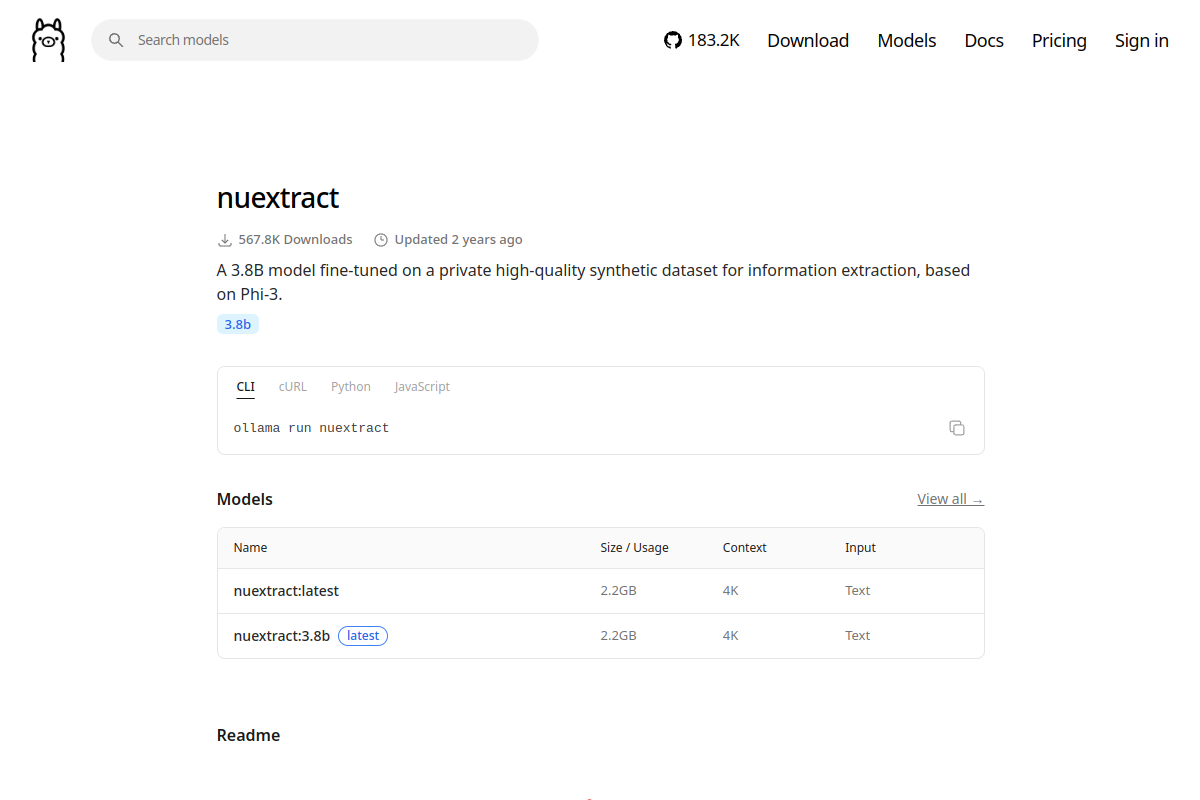The image size is (1200, 800).
Task: Open the Models page
Action: (x=907, y=40)
